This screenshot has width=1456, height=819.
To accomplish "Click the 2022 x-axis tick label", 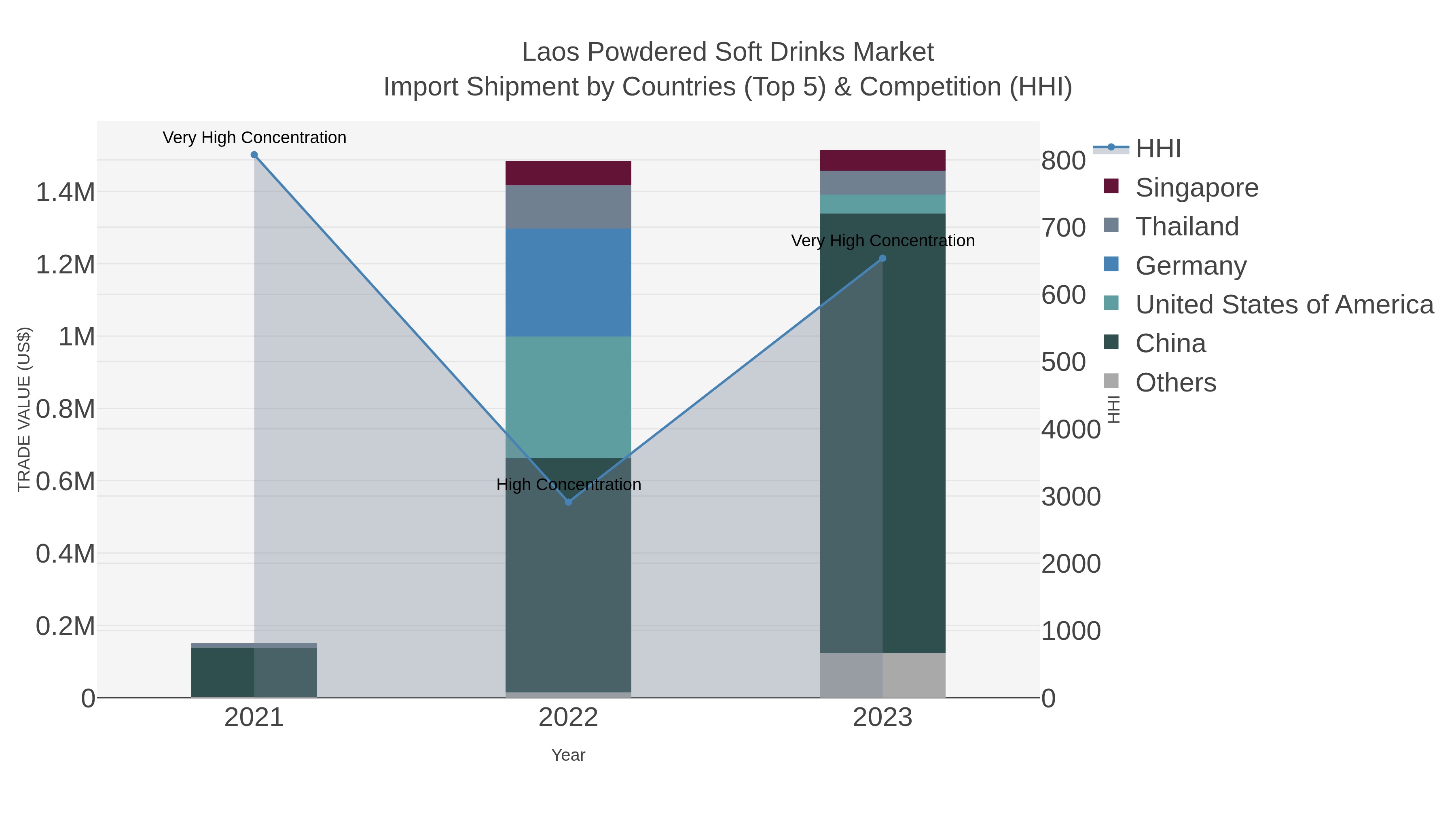I will [569, 718].
